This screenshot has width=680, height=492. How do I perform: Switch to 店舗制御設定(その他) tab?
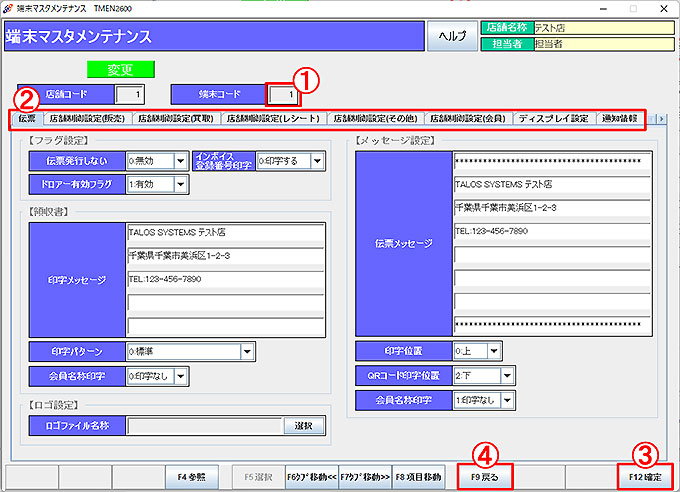click(375, 118)
